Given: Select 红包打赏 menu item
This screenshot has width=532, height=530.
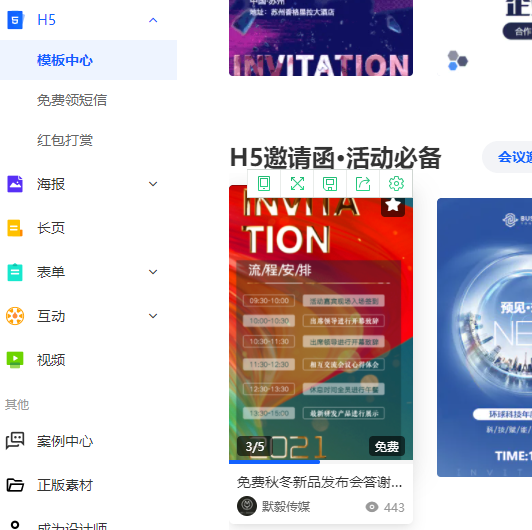Looking at the screenshot, I should click(65, 140).
